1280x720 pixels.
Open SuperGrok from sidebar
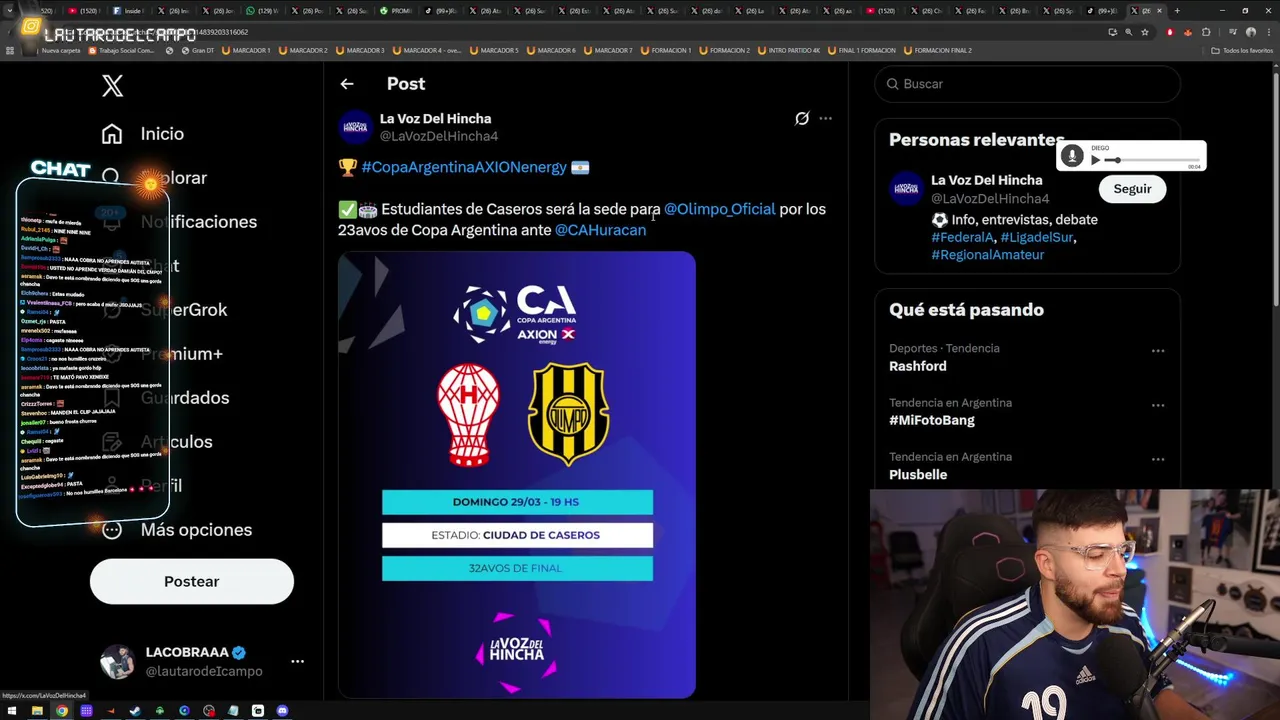(x=184, y=310)
